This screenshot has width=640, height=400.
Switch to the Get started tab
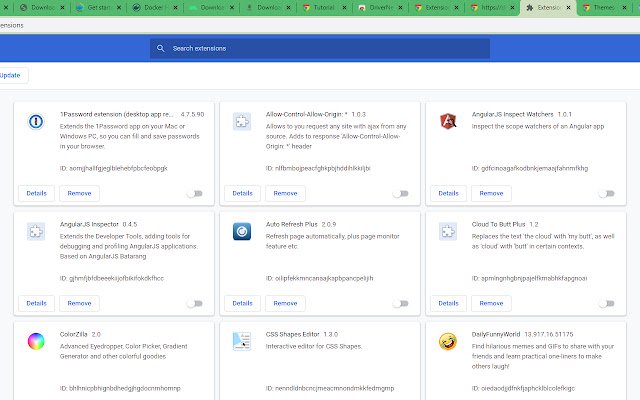98,7
